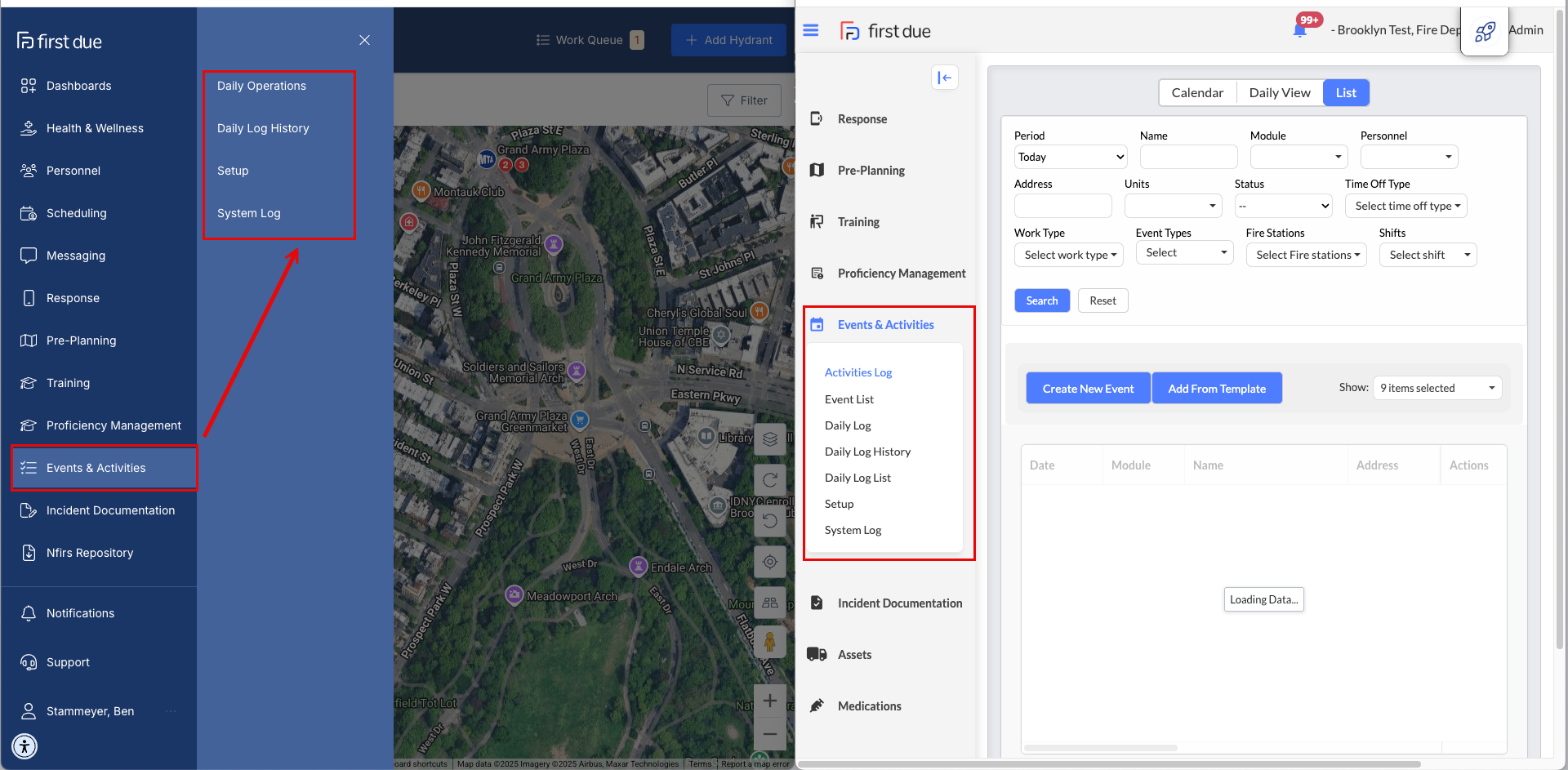Screen dimensions: 1568x770
Task: Collapse the sidebar using the arrow icon
Action: (944, 78)
